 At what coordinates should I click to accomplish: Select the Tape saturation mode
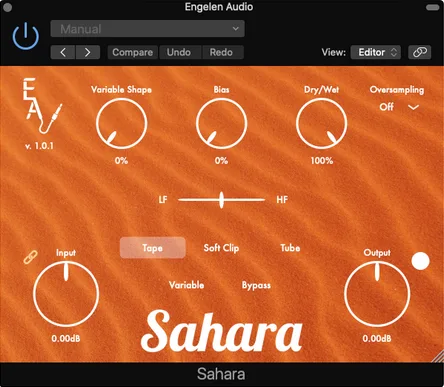click(152, 248)
